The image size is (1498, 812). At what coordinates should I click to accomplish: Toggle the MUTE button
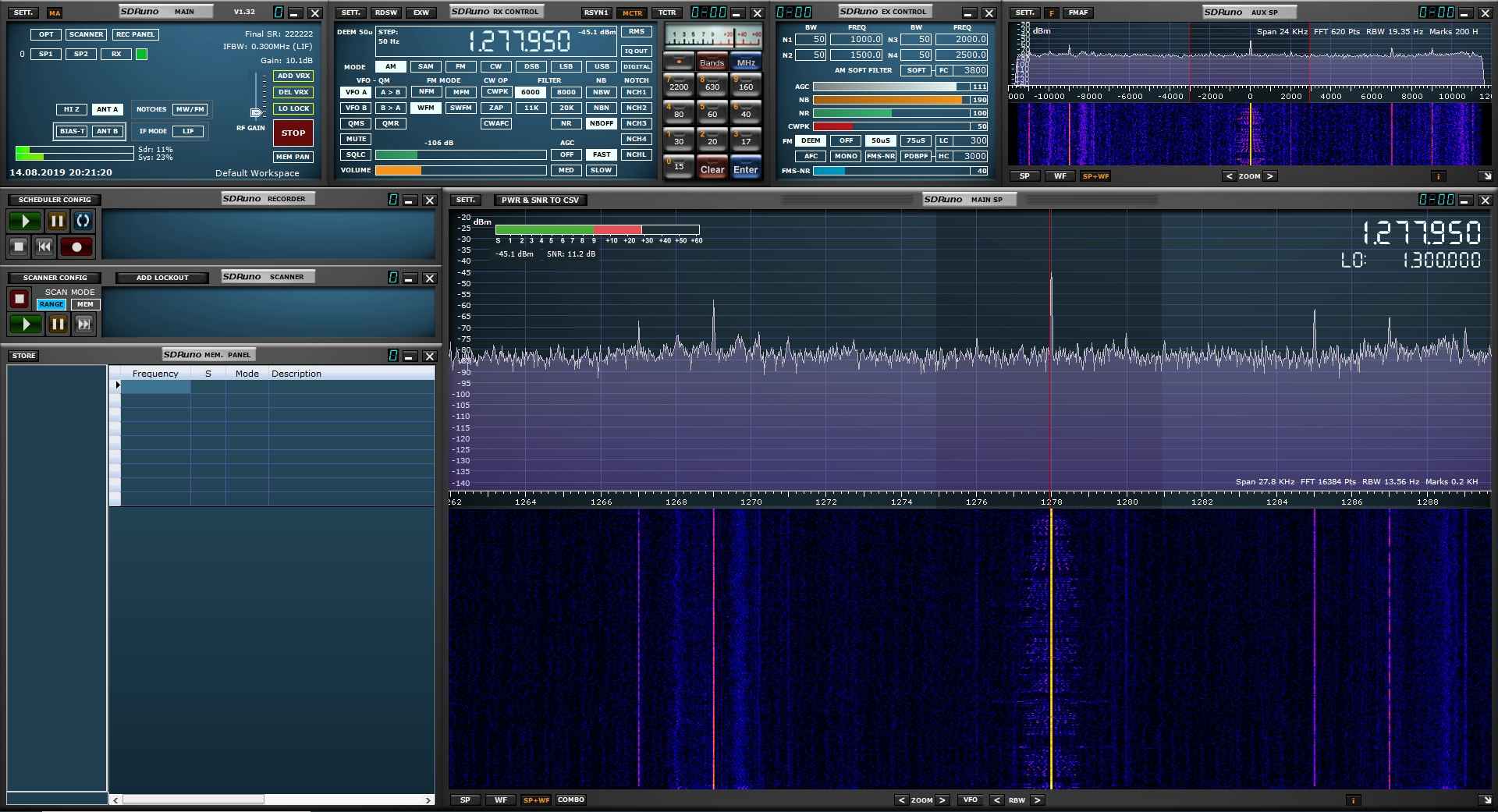[356, 139]
